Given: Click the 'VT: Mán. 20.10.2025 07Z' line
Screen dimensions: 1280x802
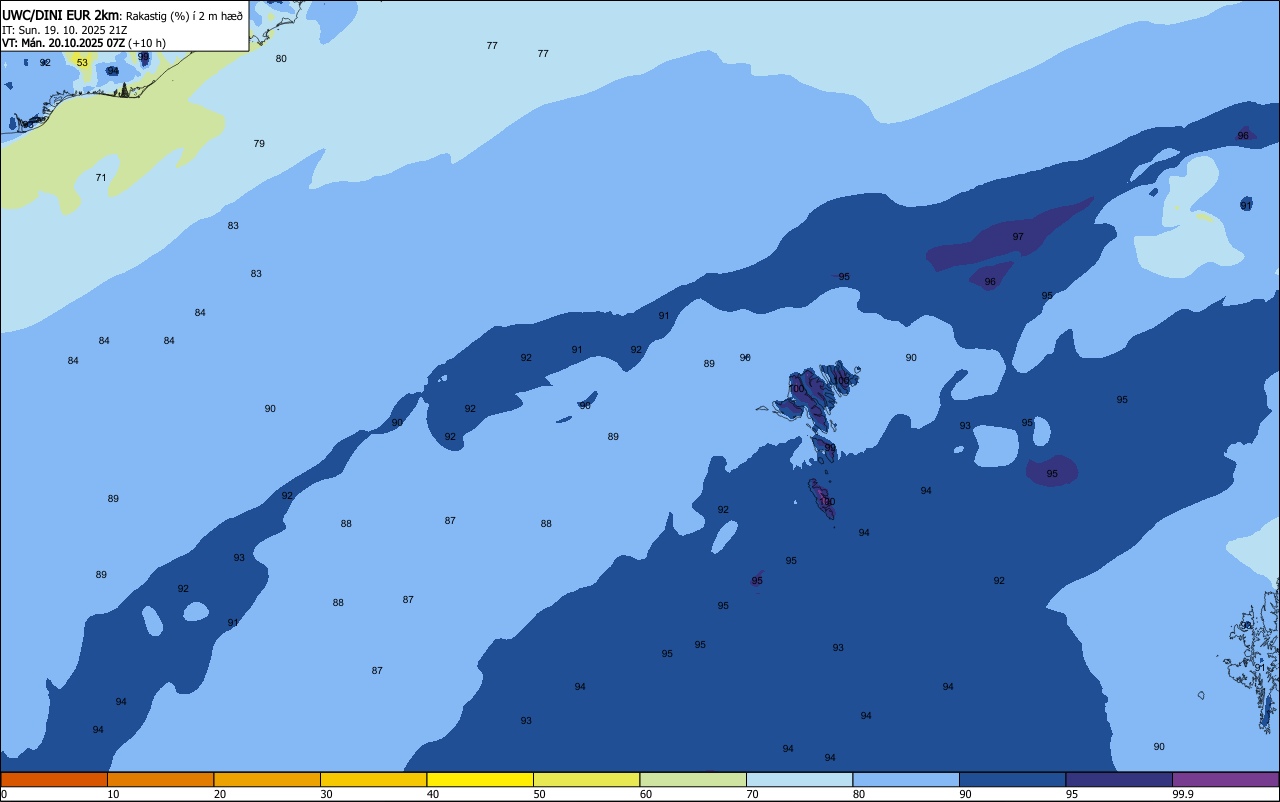Looking at the screenshot, I should 63,43.
